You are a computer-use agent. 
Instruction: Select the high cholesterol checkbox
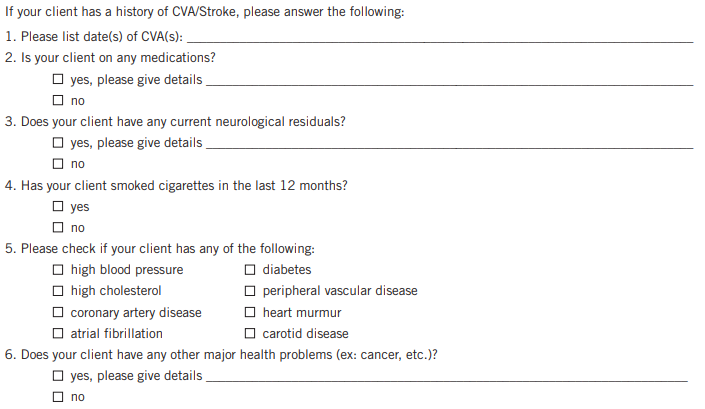click(x=60, y=291)
